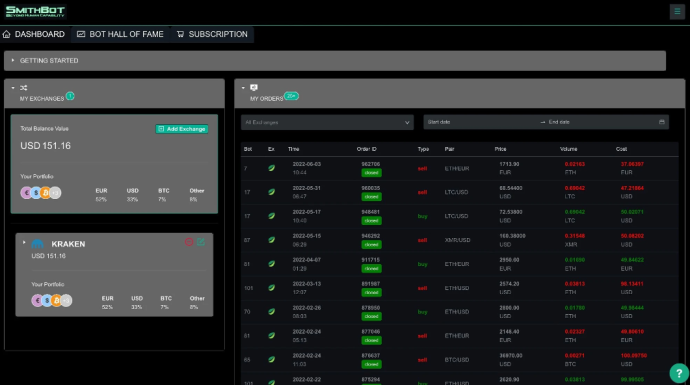Open the All Exchanges dropdown
The image size is (690, 385).
pyautogui.click(x=327, y=122)
